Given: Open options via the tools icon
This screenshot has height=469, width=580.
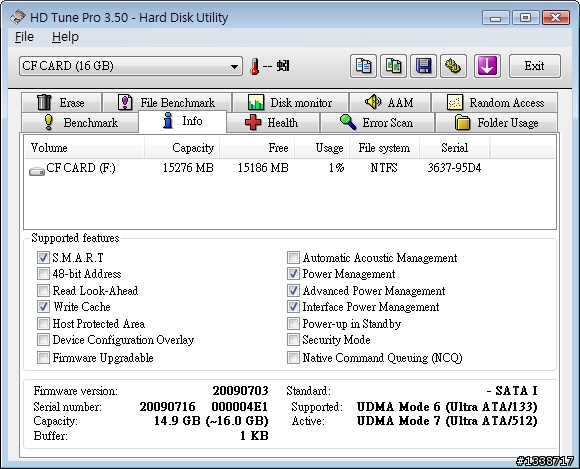Looking at the screenshot, I should (453, 66).
